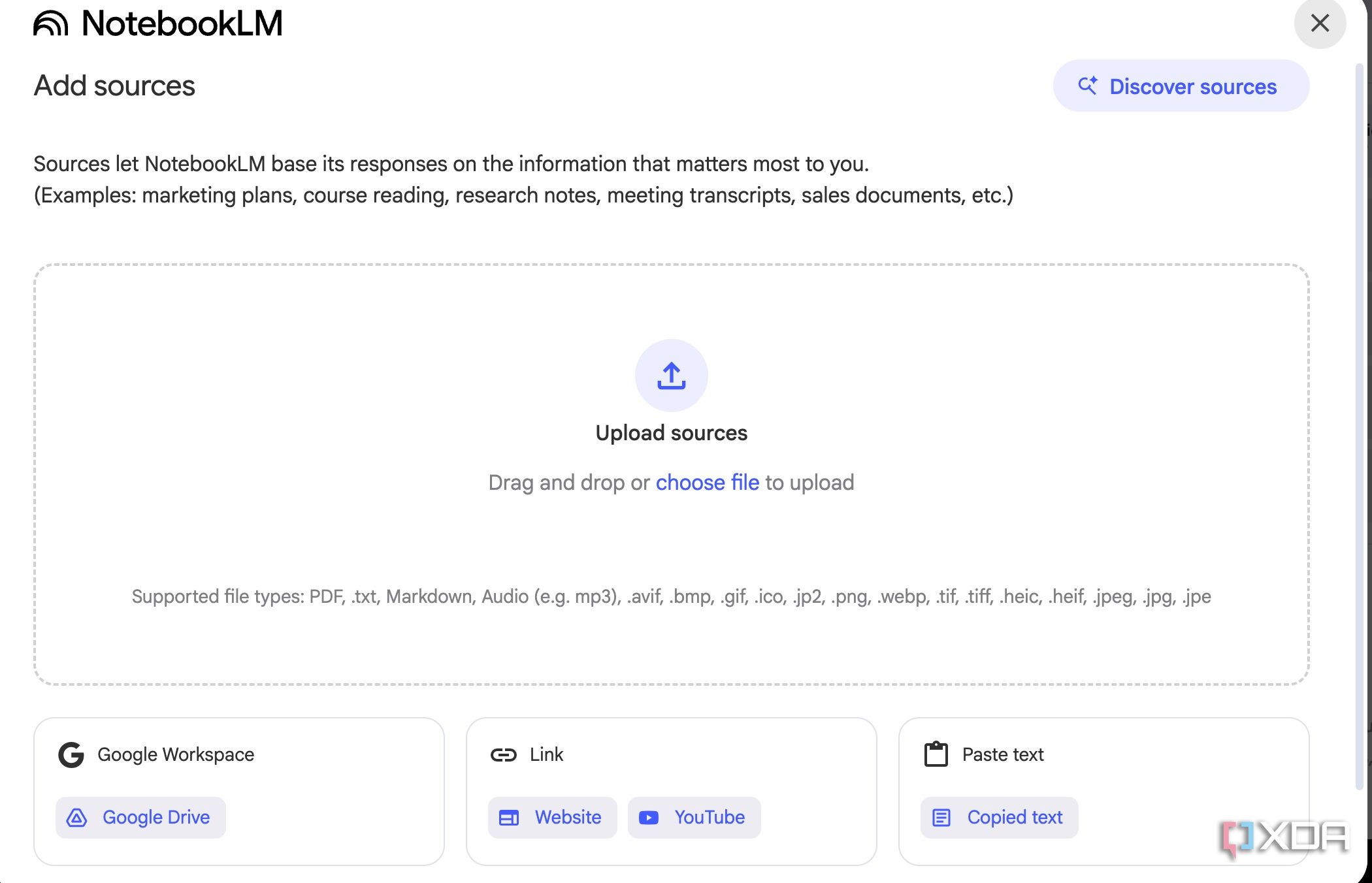Close the Add sources dialog

pos(1320,24)
